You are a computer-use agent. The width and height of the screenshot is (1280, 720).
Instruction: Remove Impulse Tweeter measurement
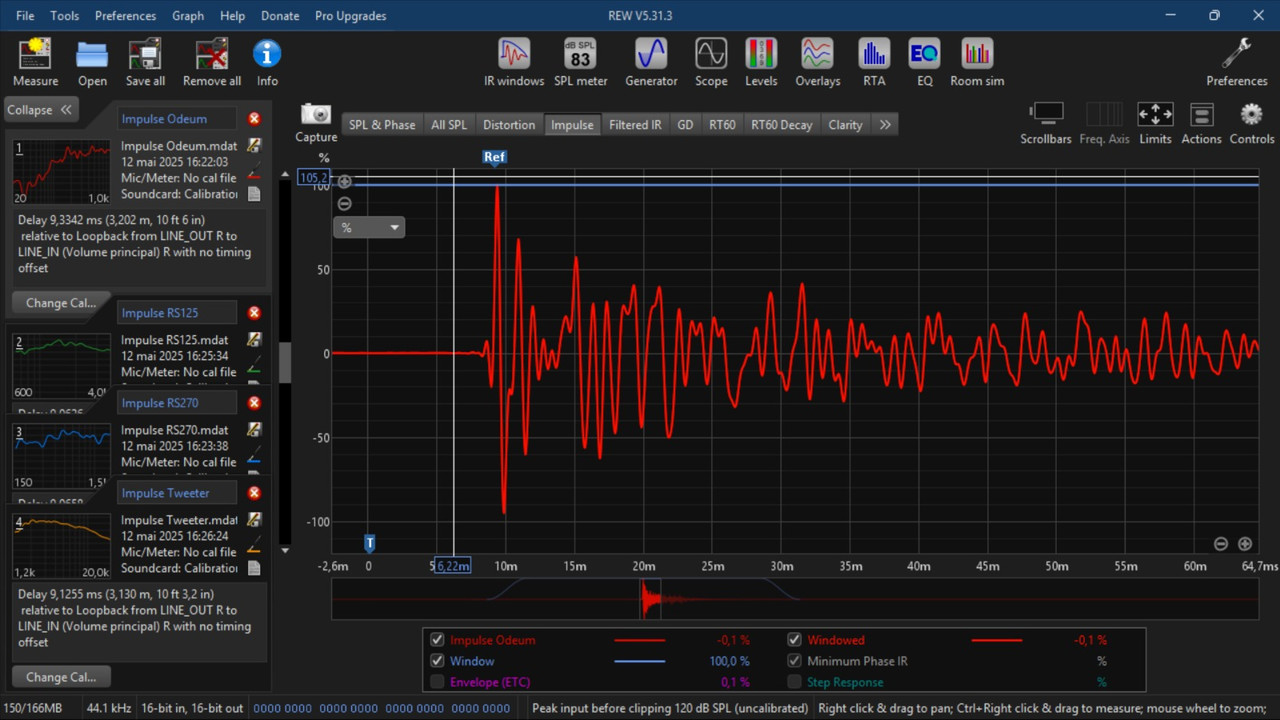point(254,493)
